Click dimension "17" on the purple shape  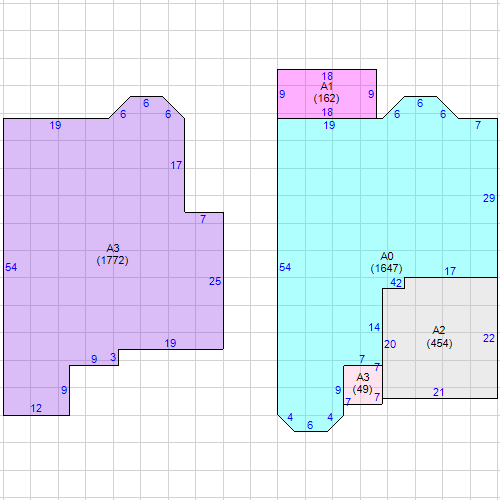click(176, 165)
